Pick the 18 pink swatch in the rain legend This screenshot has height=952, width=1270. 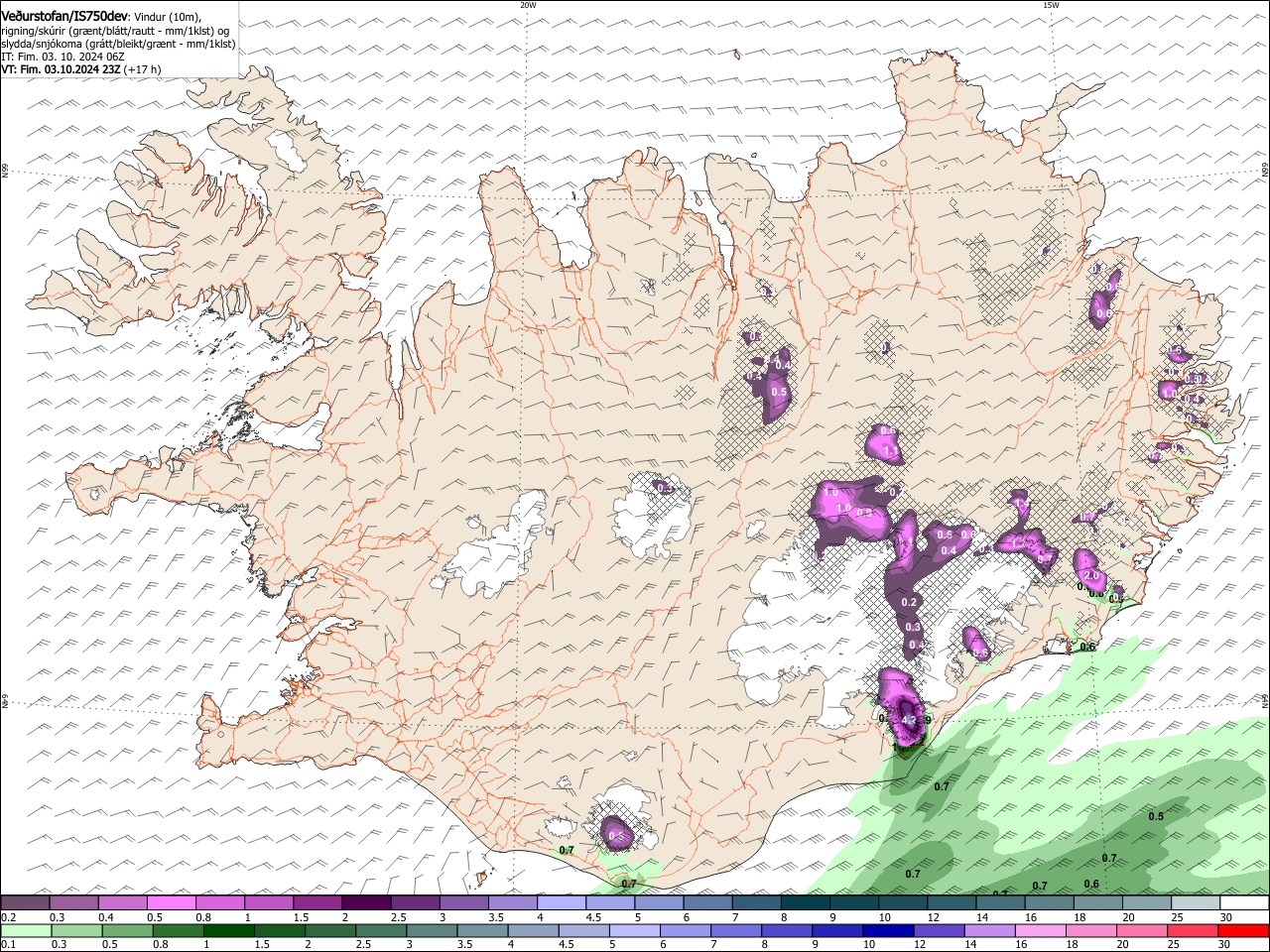pos(1091,930)
